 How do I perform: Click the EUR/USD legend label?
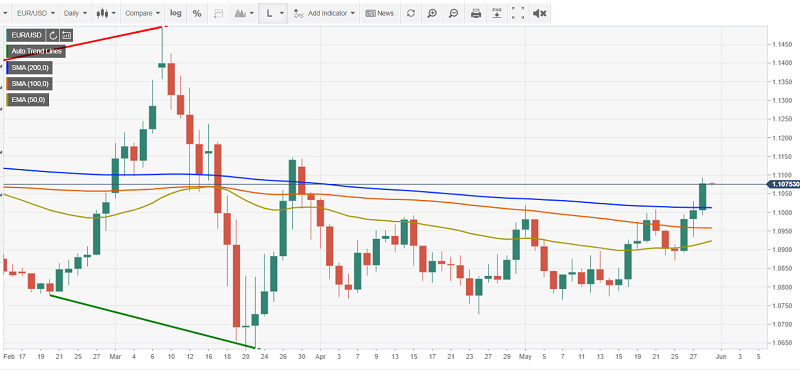[x=26, y=35]
